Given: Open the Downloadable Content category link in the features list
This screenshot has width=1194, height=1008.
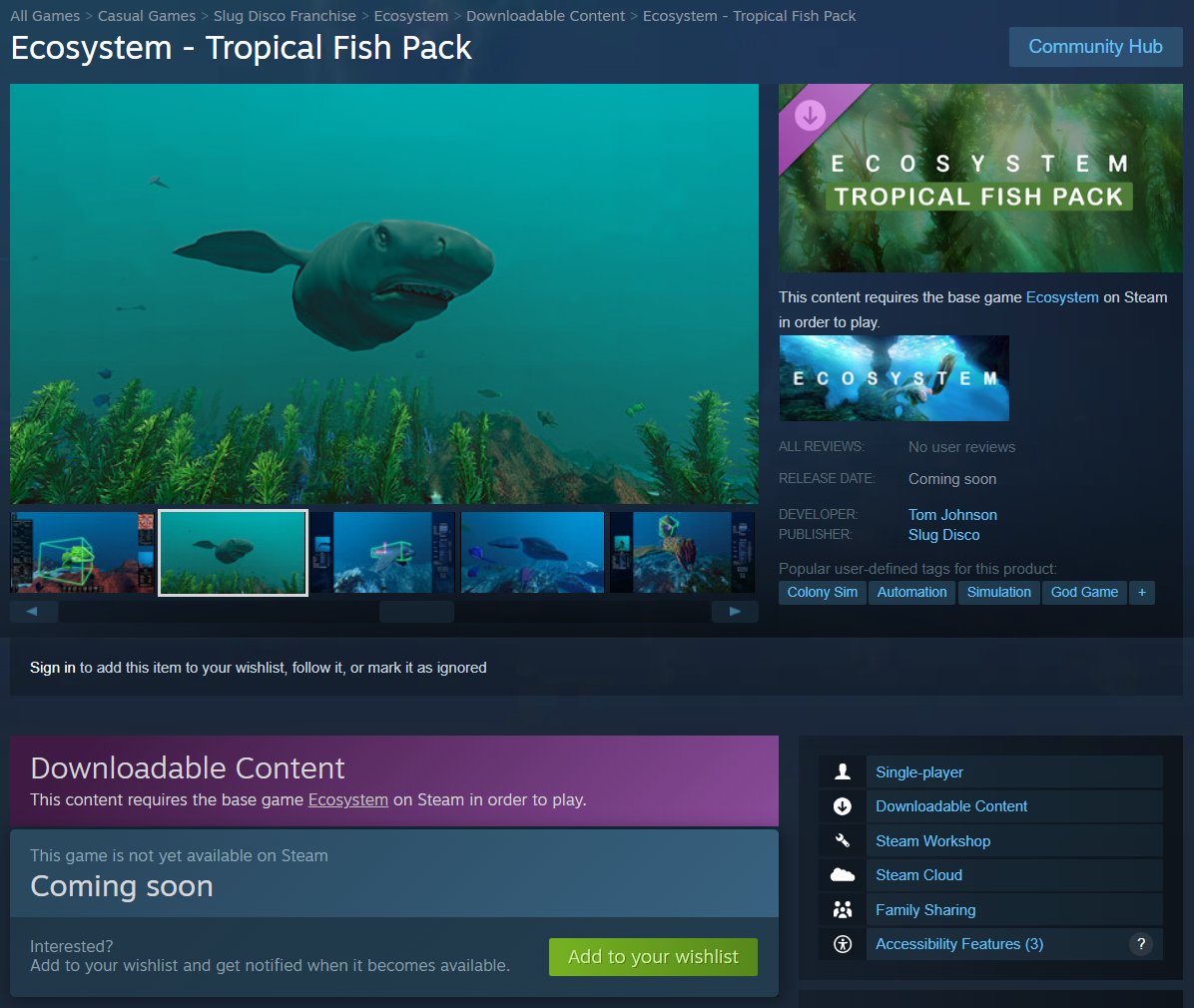Looking at the screenshot, I should pos(951,806).
